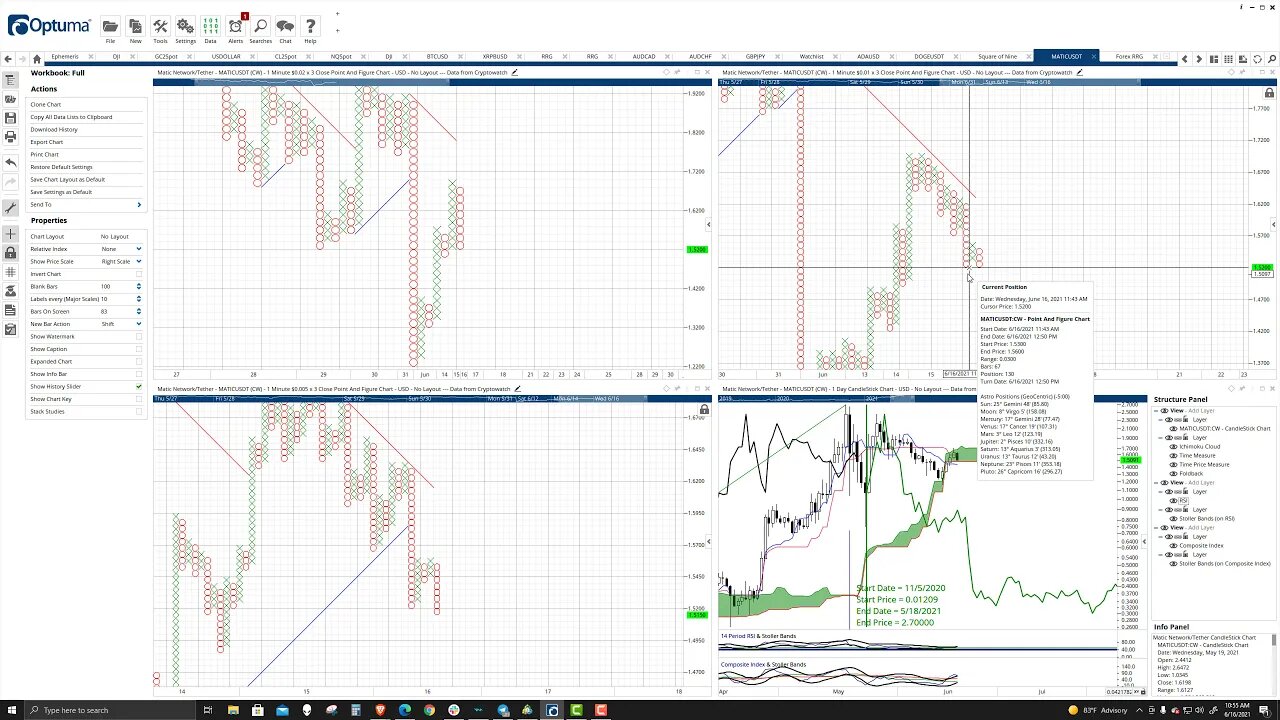
Task: Switch to BTCUSD tab
Action: (x=437, y=57)
